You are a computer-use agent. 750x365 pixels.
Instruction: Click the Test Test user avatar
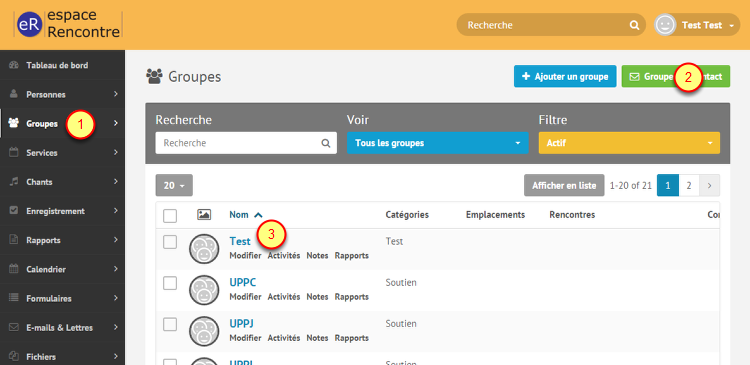(665, 25)
